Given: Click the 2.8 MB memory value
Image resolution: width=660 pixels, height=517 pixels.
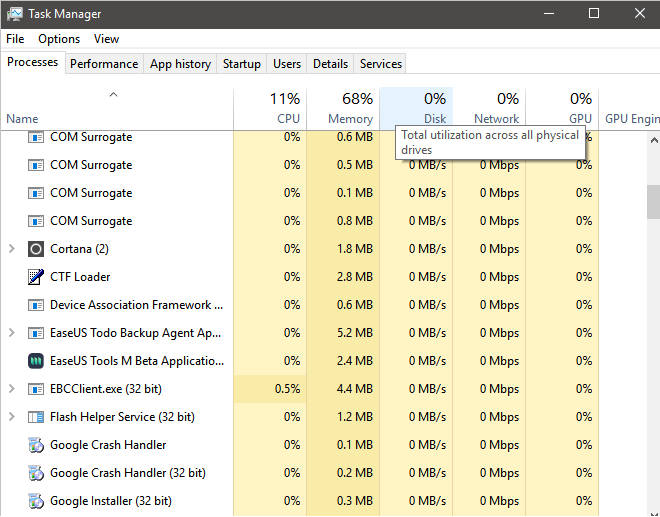Looking at the screenshot, I should coord(354,277).
